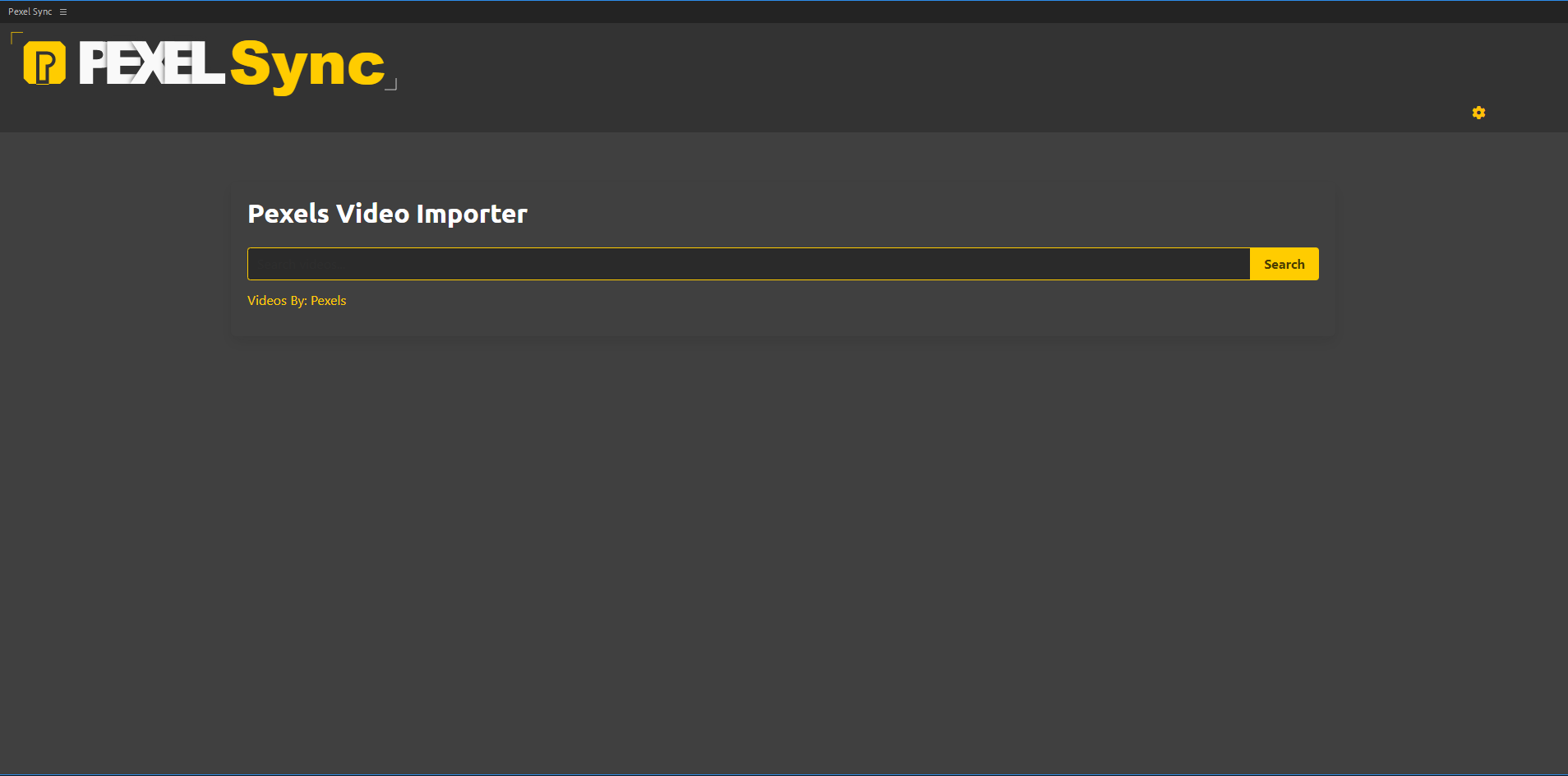1568x776 pixels.
Task: Open the yellow gear settings icon
Action: pos(1478,113)
